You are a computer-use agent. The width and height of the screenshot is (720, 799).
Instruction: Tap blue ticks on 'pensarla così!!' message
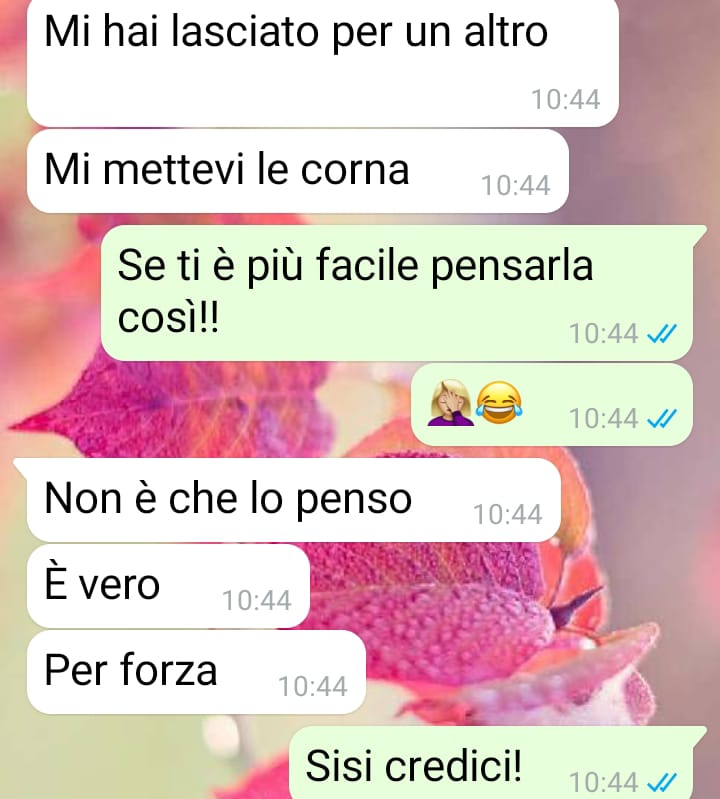(x=661, y=334)
